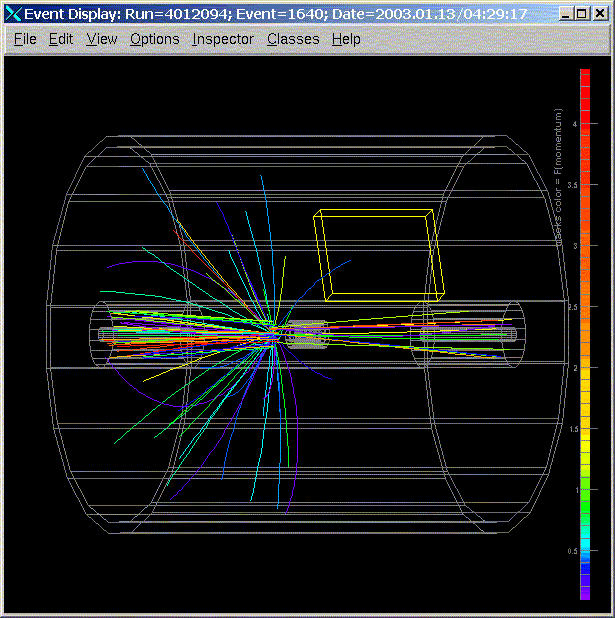Open the Inspector menu

(x=223, y=39)
